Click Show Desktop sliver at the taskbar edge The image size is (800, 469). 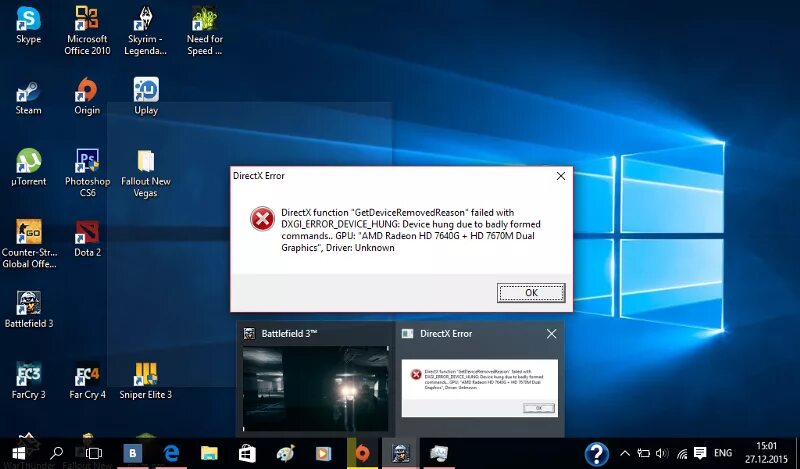click(797, 453)
